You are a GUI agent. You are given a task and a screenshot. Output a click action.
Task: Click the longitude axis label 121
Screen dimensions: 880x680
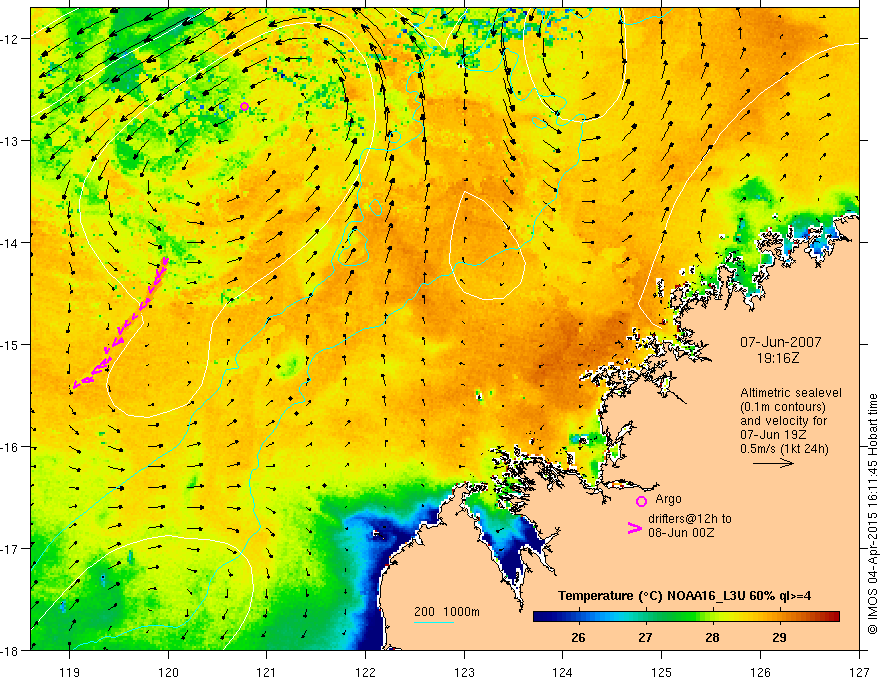point(267,673)
